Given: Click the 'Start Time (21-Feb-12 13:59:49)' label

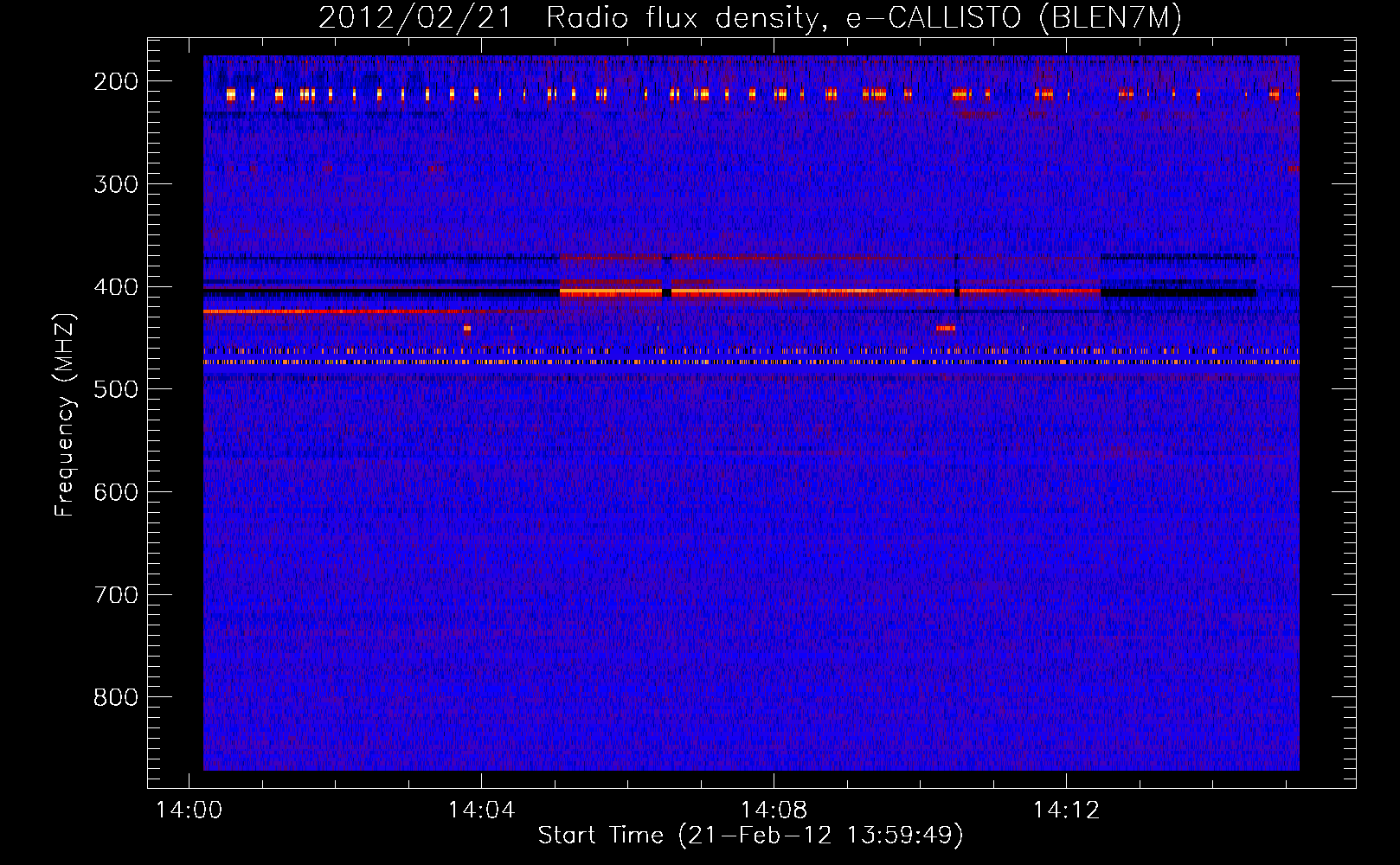Looking at the screenshot, I should coord(750,835).
